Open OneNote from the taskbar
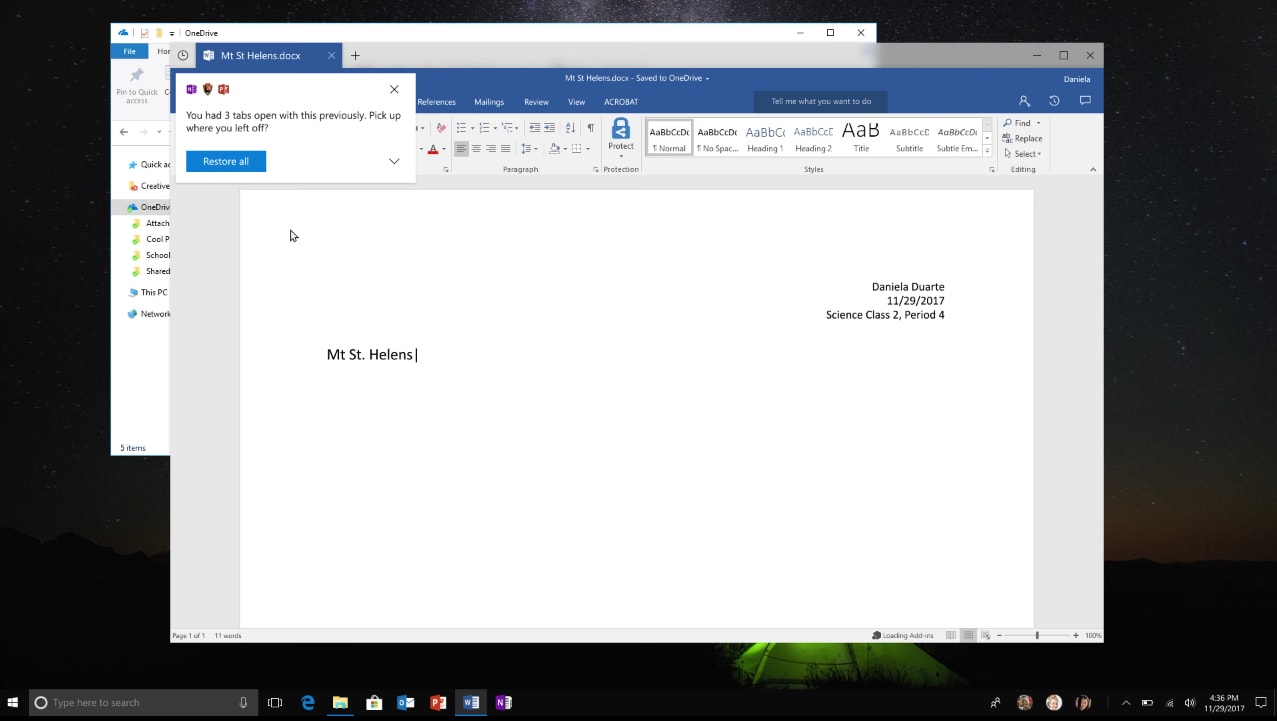The height and width of the screenshot is (721, 1277). coord(503,702)
